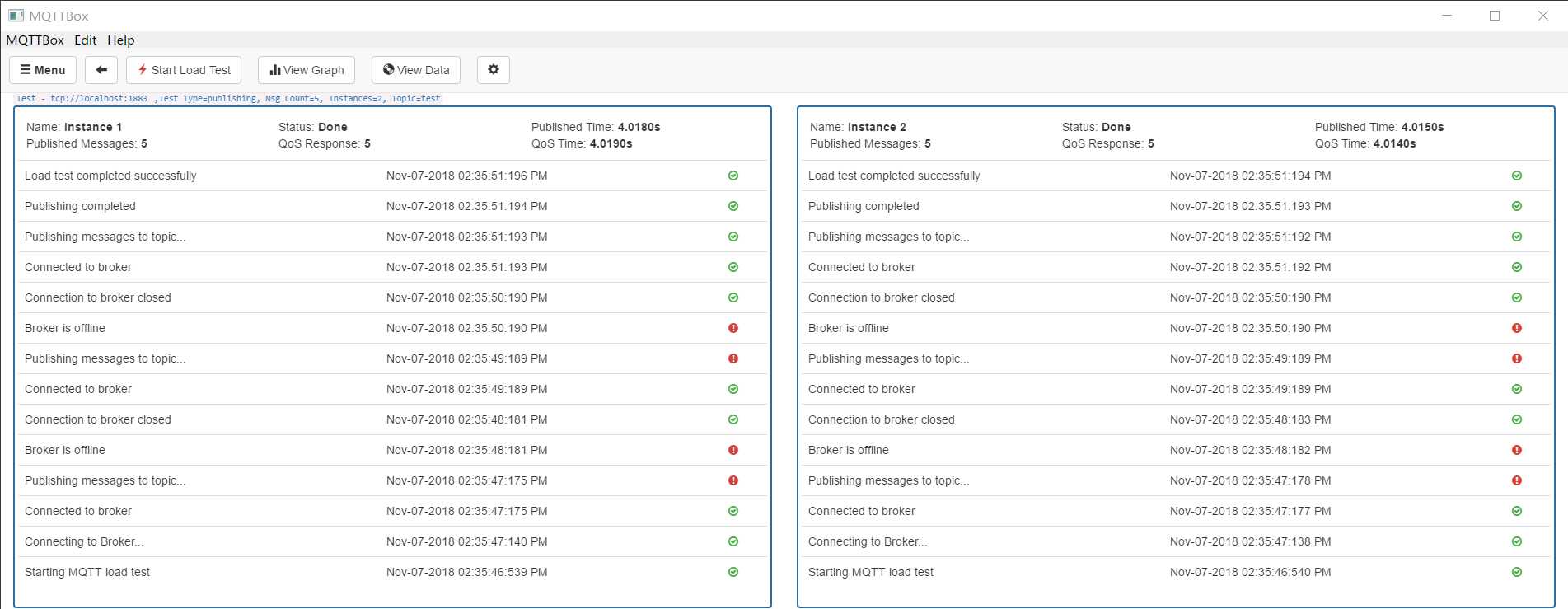Select Instance 2 'Starting MQTT load test' row text
The width and height of the screenshot is (1568, 609).
tap(871, 572)
